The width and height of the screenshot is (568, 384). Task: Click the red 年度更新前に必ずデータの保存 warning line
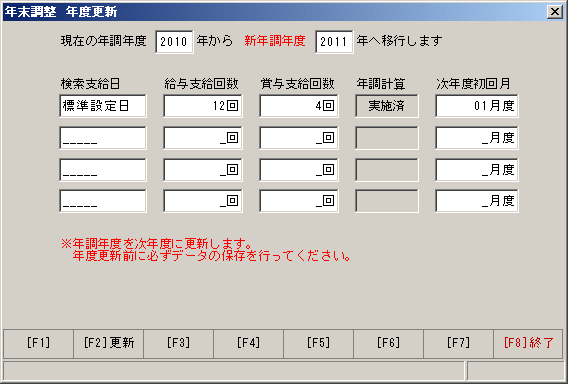pos(212,256)
